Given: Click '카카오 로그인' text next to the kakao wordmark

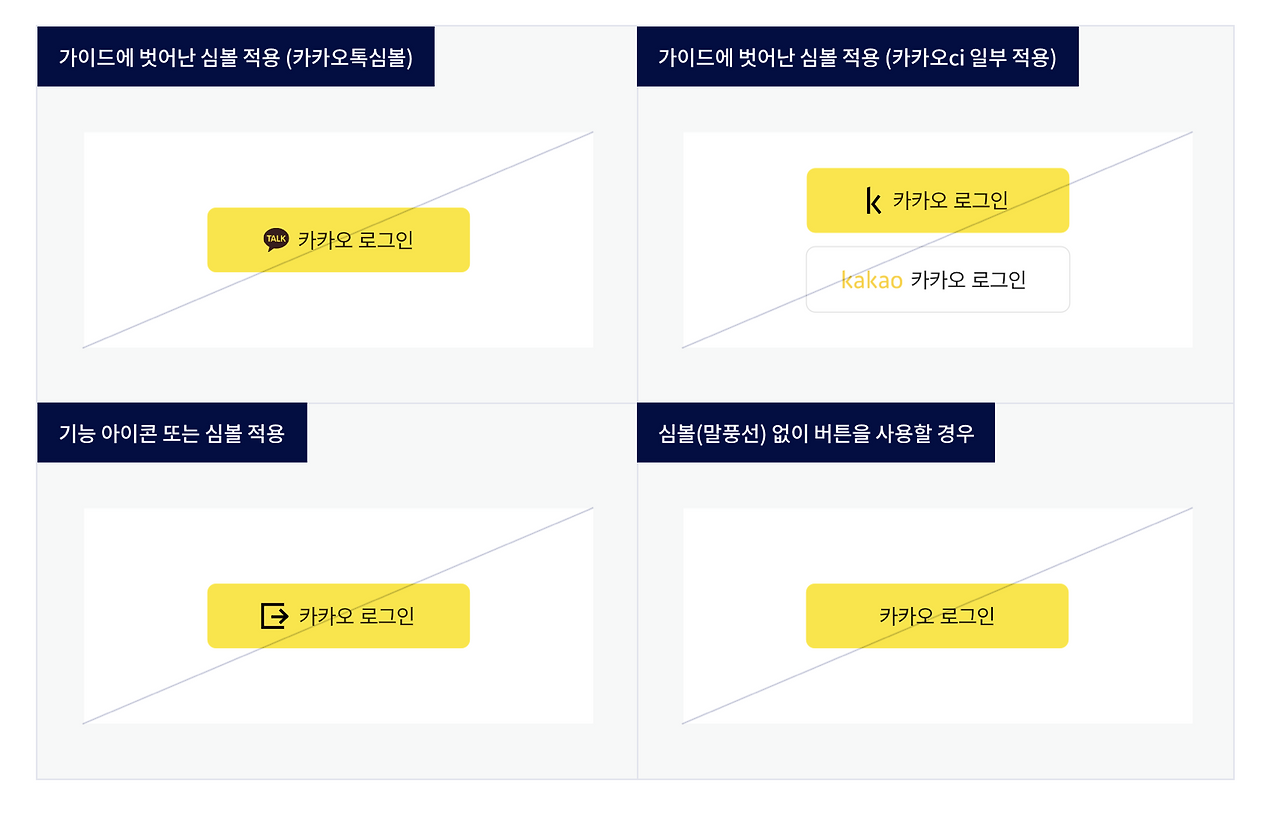Looking at the screenshot, I should [968, 280].
